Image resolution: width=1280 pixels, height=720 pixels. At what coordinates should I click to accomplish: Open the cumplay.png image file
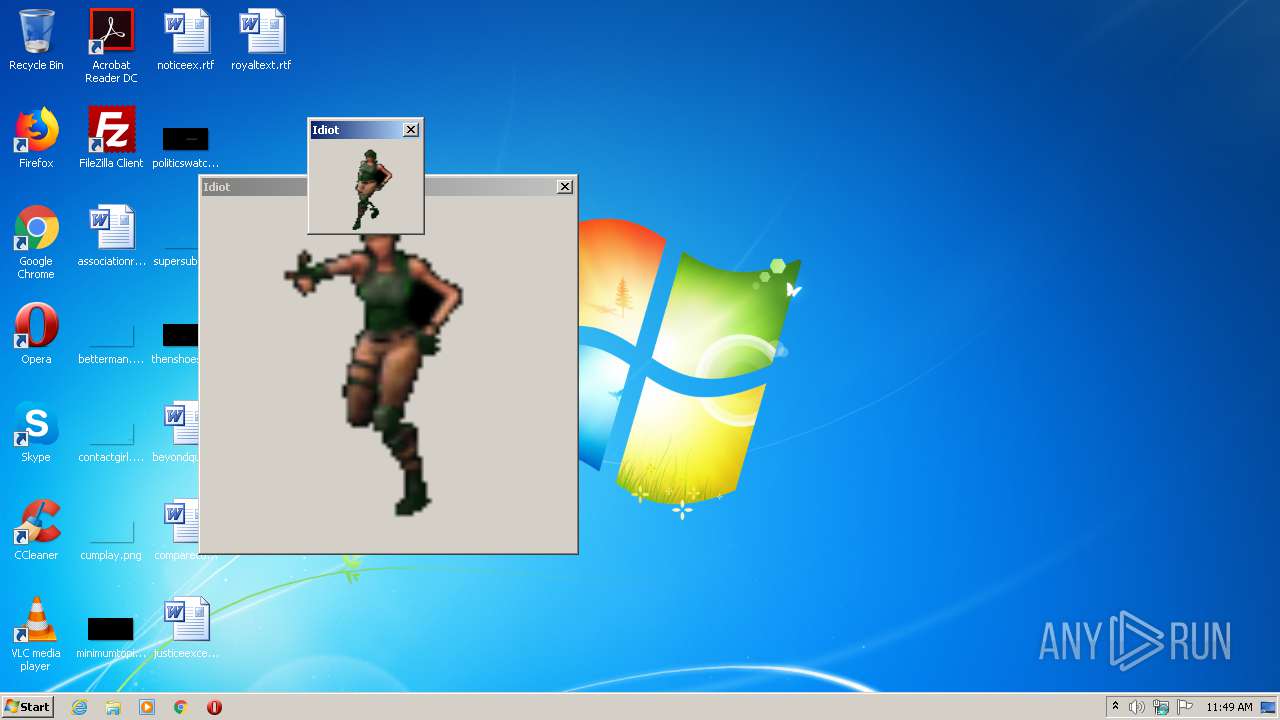tap(111, 539)
